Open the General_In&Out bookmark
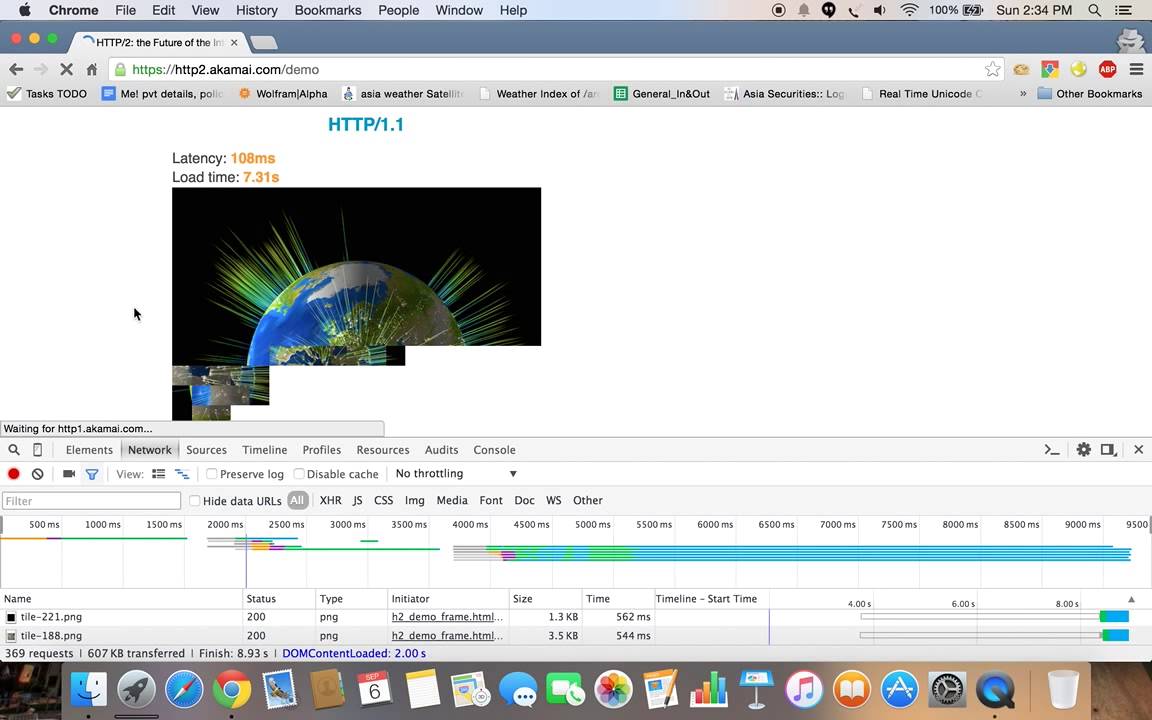Viewport: 1152px width, 720px height. point(662,93)
